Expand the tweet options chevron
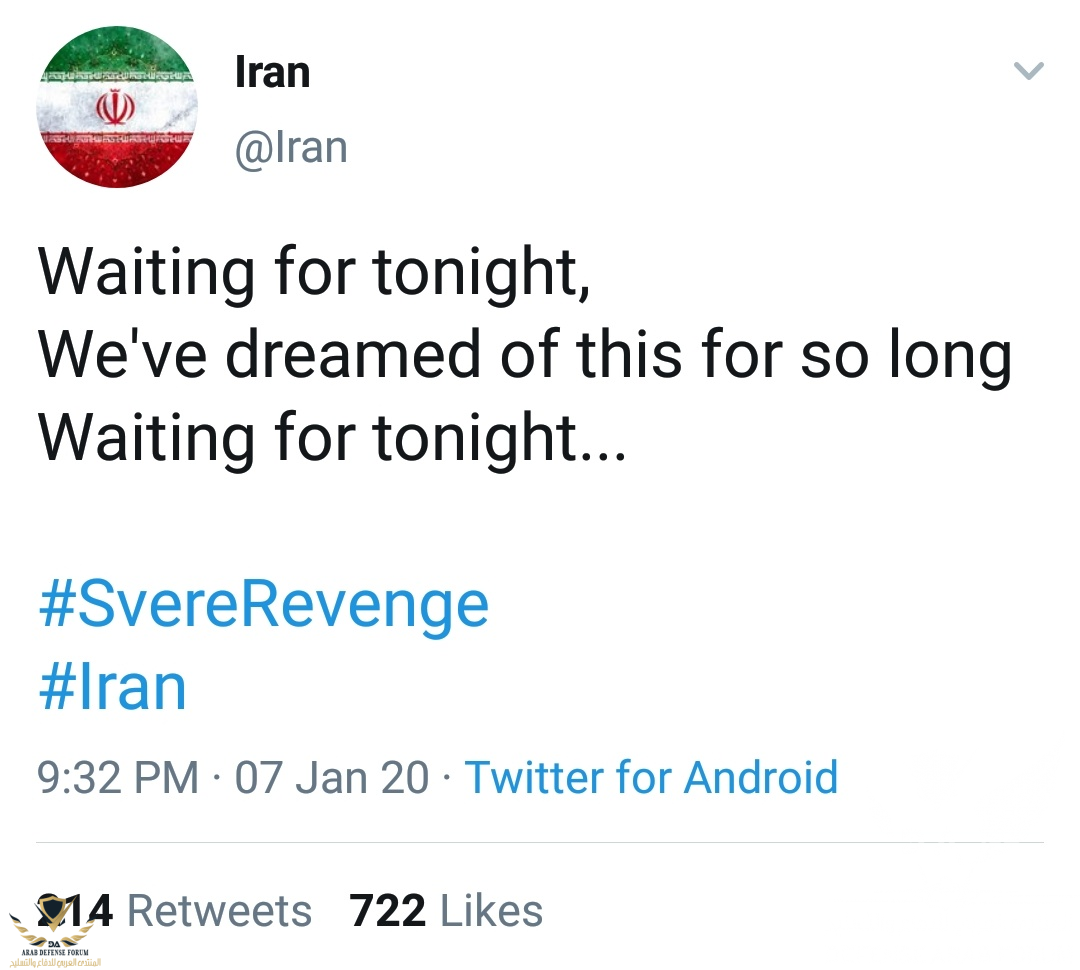The height and width of the screenshot is (970, 1080). pyautogui.click(x=1028, y=70)
